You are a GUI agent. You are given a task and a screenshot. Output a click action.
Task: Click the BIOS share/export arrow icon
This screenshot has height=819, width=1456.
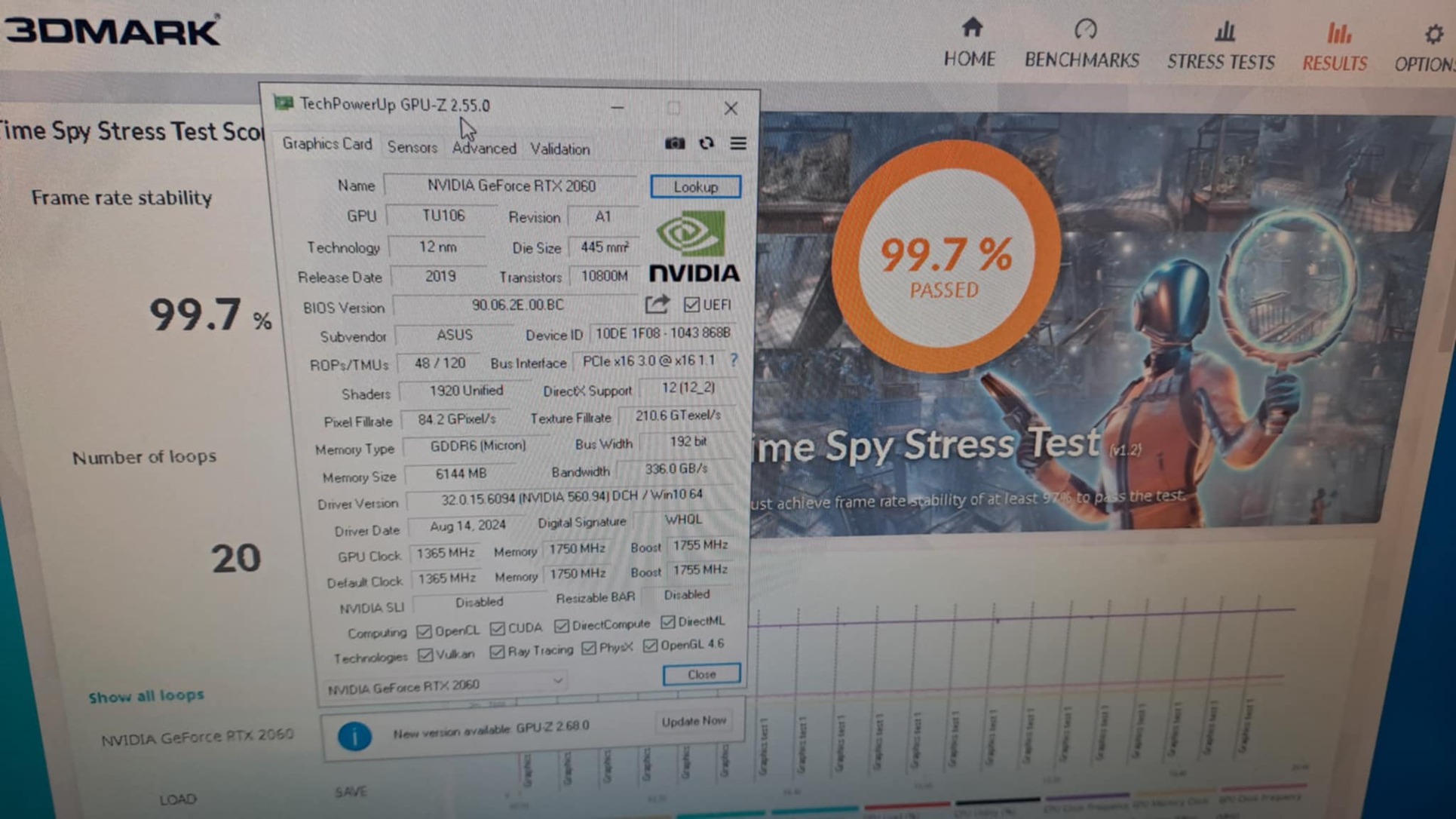coord(657,304)
